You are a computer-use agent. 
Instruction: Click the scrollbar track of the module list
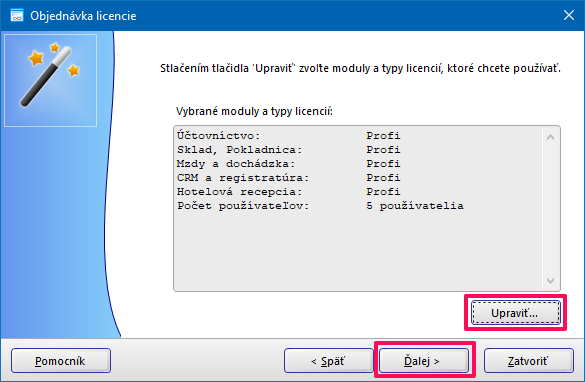click(x=550, y=209)
